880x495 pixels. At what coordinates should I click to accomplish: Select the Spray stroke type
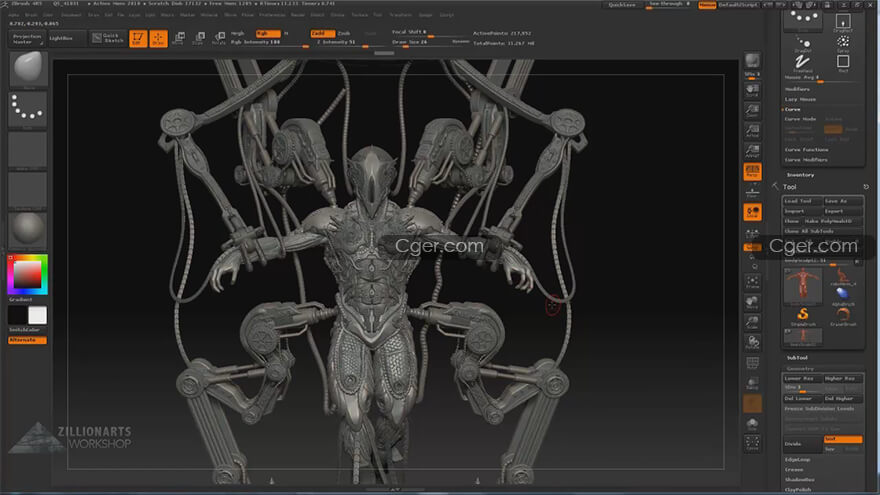(842, 44)
